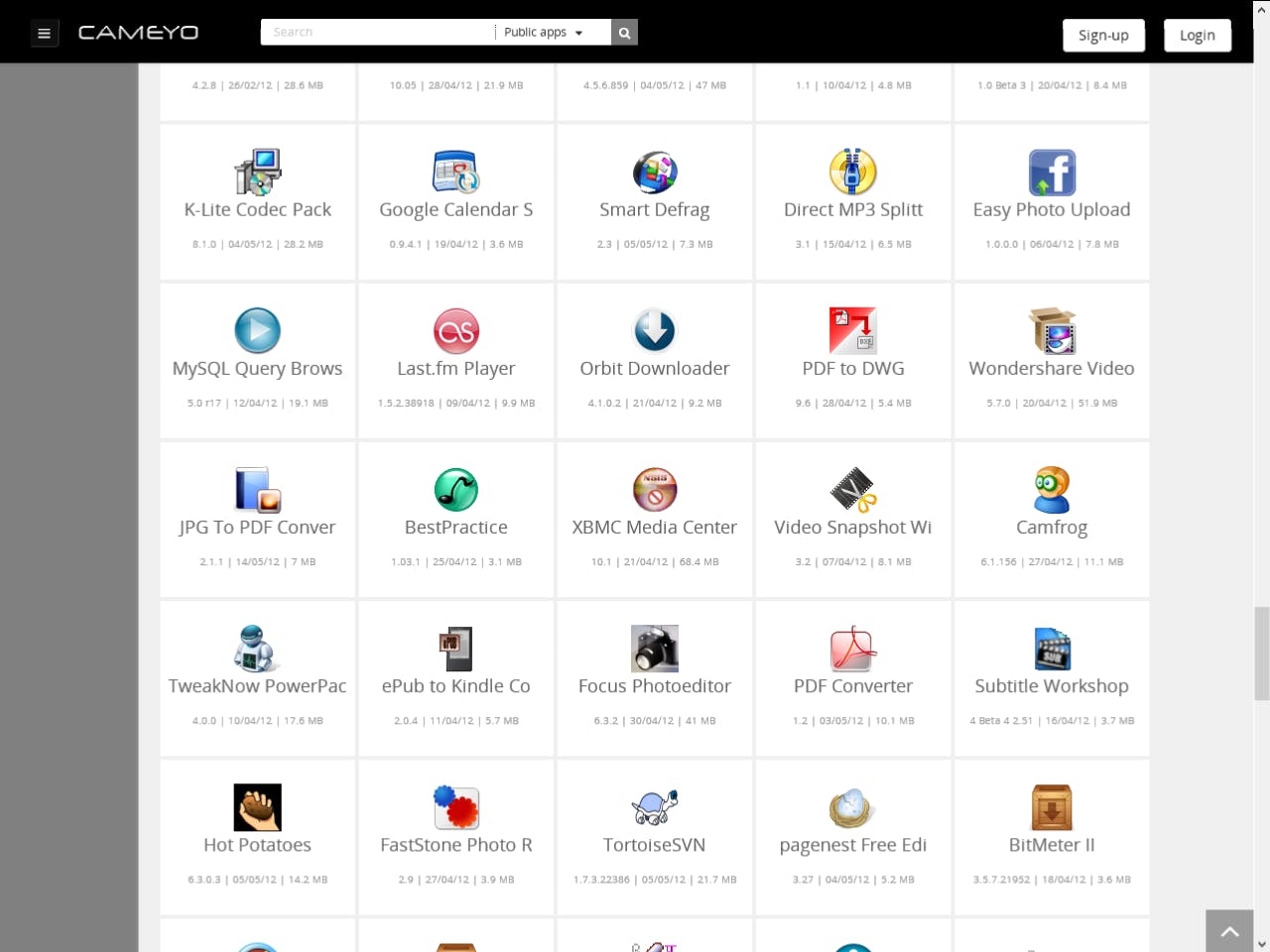Open the FastStone Photo R icon
Screen dimensions: 1270x952
pos(456,807)
